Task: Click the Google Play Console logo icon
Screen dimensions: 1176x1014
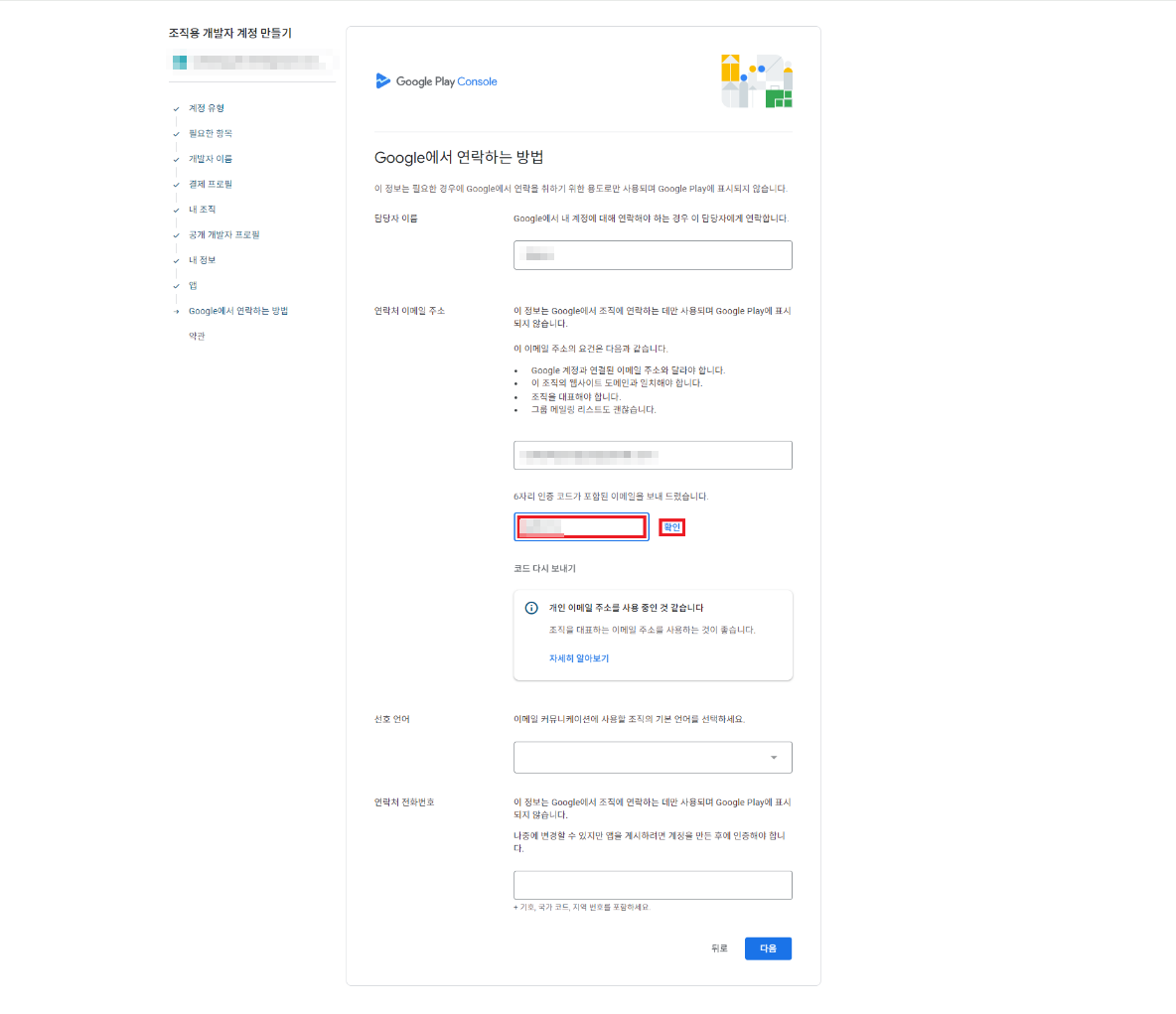Action: pyautogui.click(x=382, y=81)
